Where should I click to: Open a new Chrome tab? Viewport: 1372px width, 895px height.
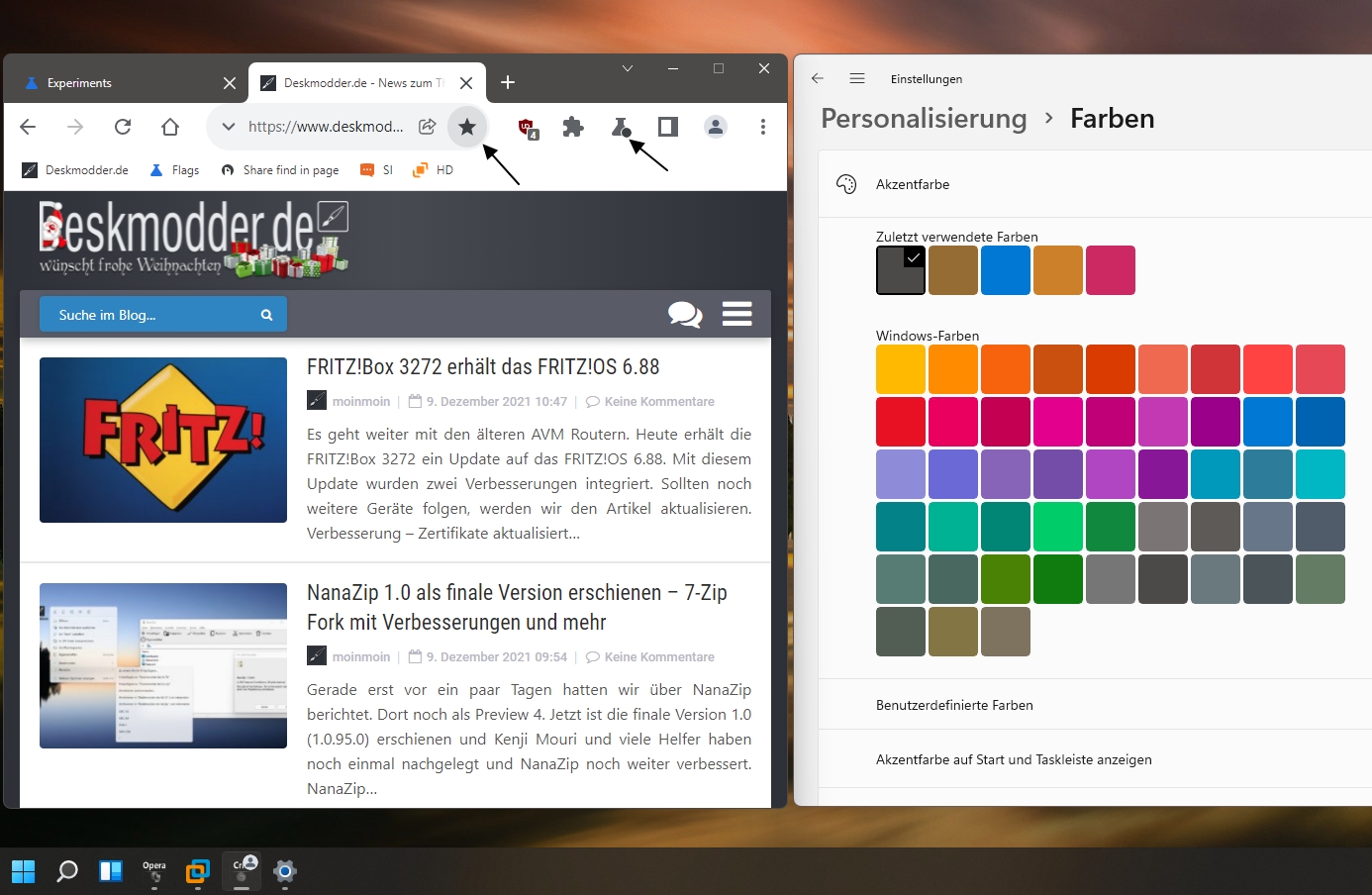click(x=508, y=82)
